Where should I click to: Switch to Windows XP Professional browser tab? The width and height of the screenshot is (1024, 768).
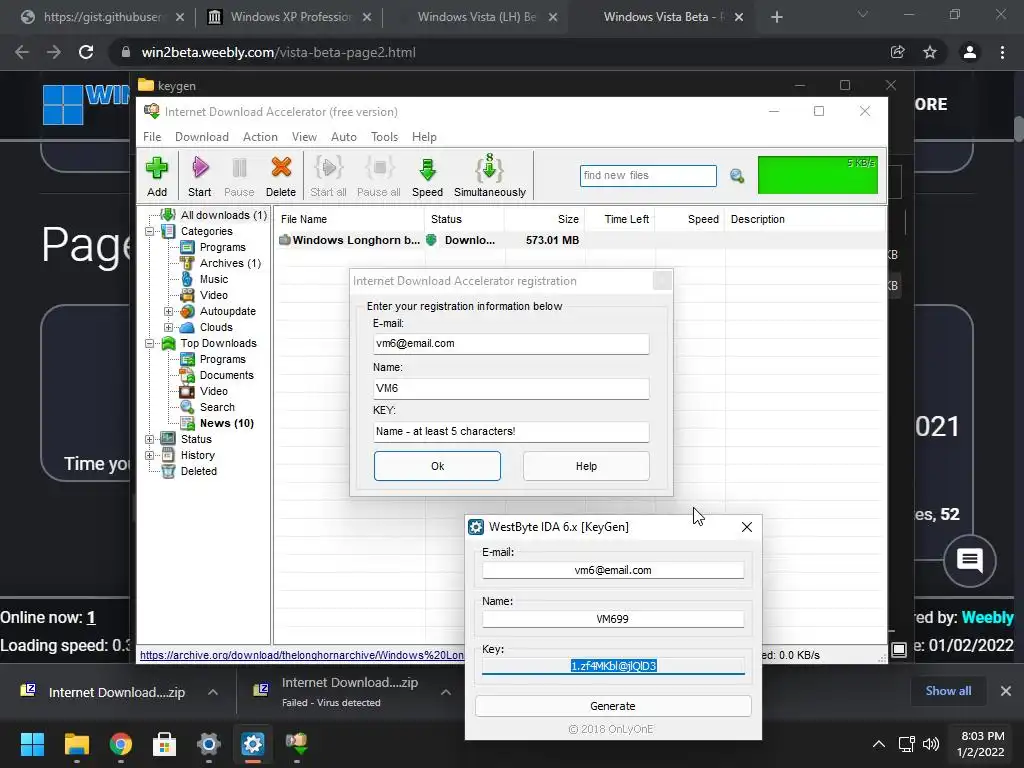[289, 17]
